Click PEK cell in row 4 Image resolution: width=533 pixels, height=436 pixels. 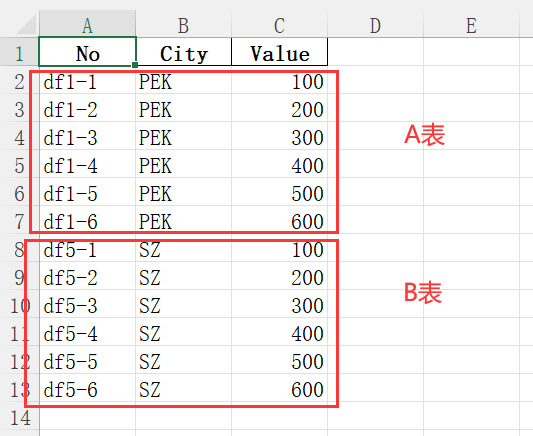tap(184, 136)
